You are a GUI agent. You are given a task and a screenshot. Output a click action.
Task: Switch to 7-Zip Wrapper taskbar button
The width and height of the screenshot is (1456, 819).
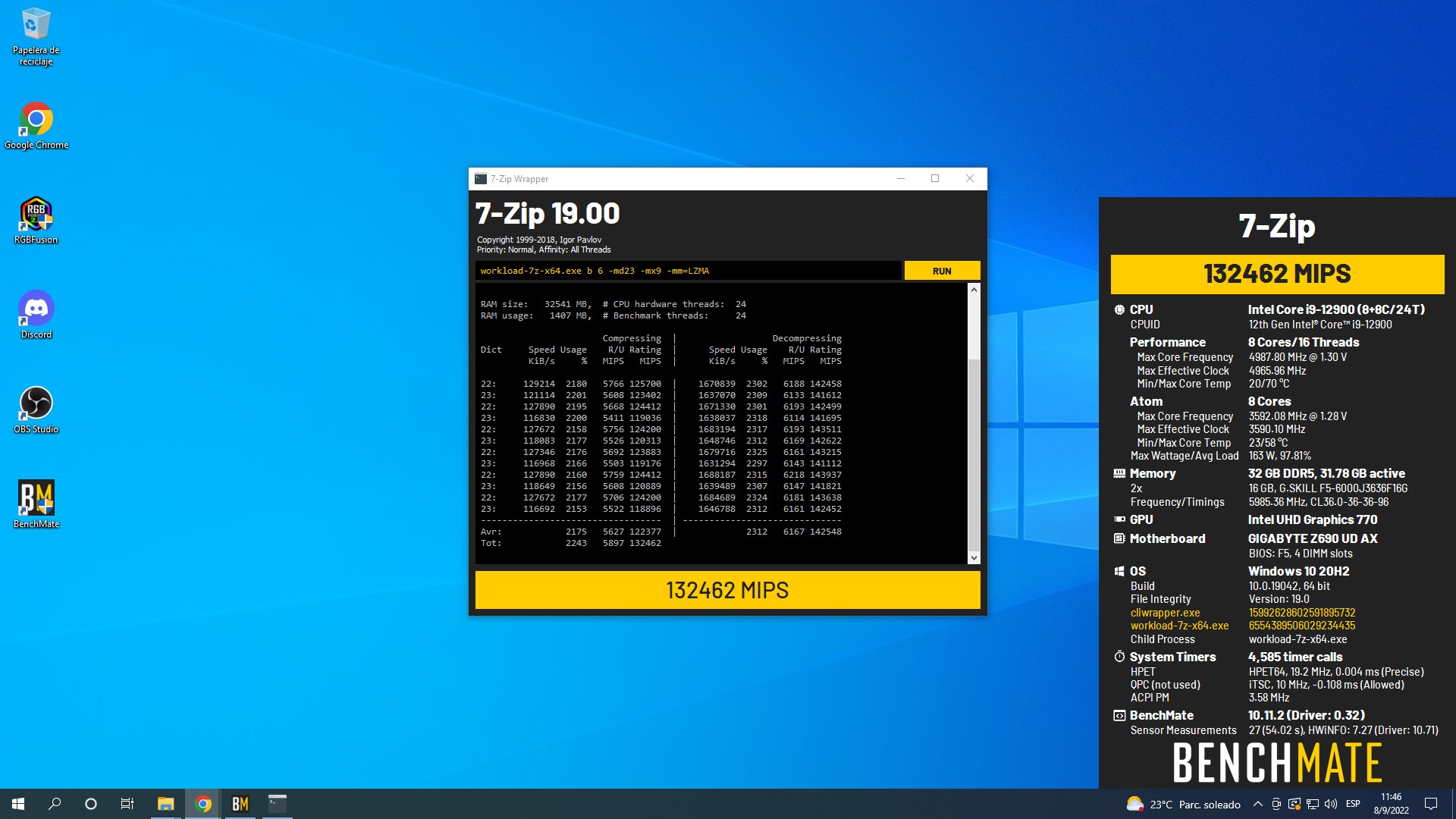pos(278,804)
